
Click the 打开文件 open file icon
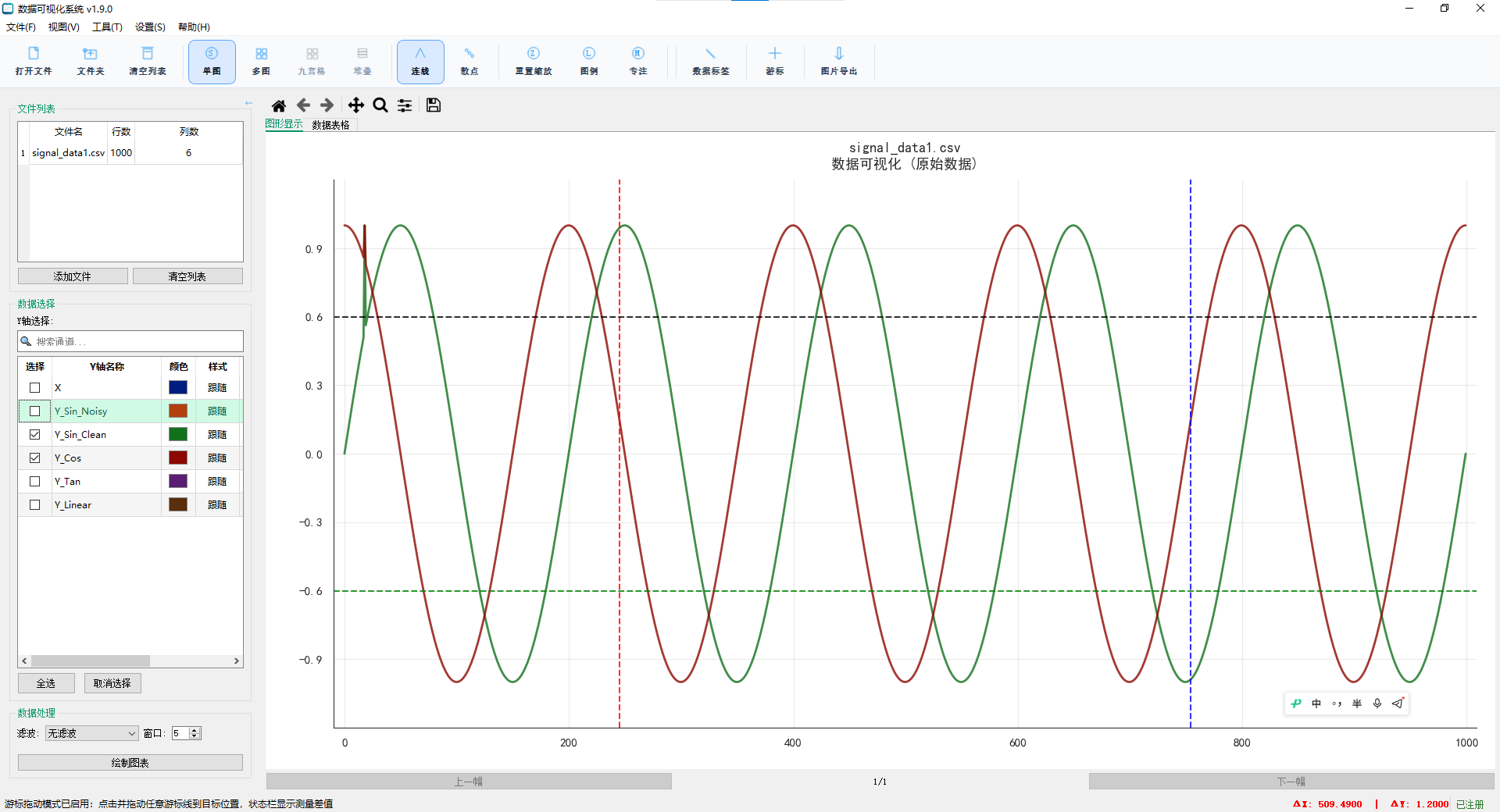(x=34, y=61)
